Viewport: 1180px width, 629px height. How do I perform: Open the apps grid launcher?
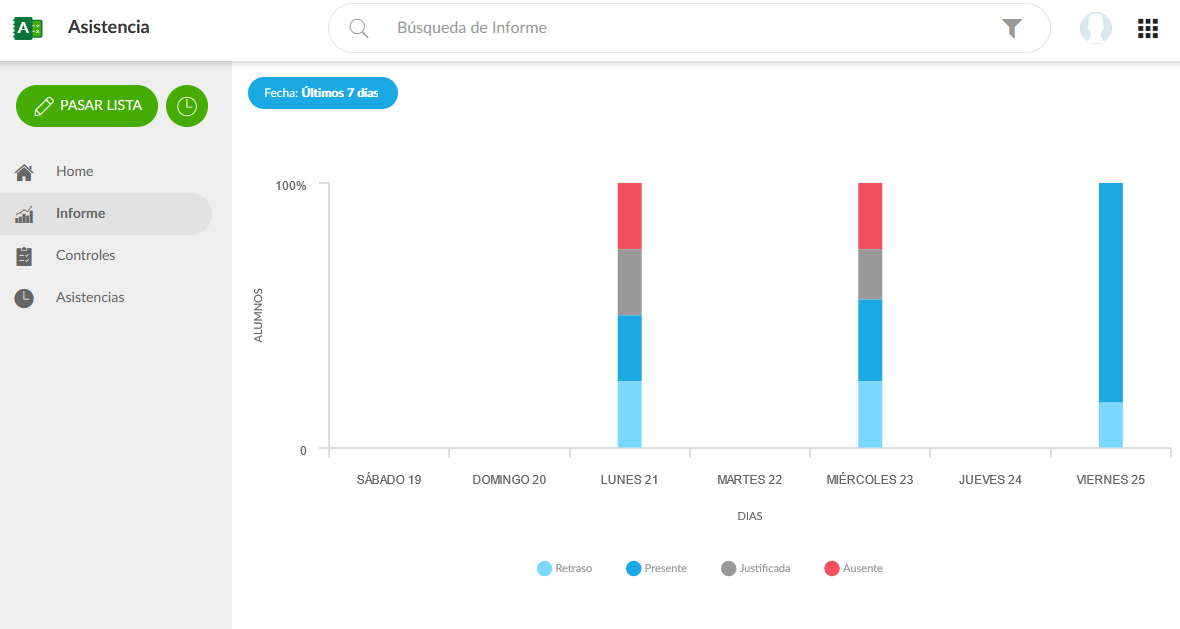tap(1148, 28)
